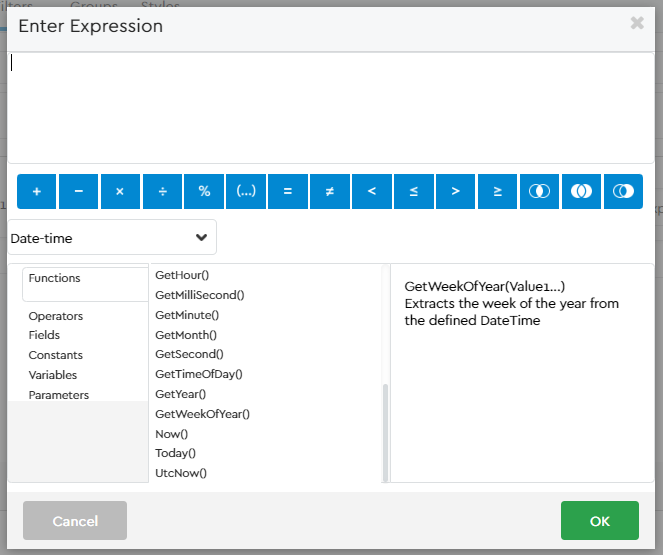Click the fully filled Venn diagram button
663x555 pixels.
(581, 191)
